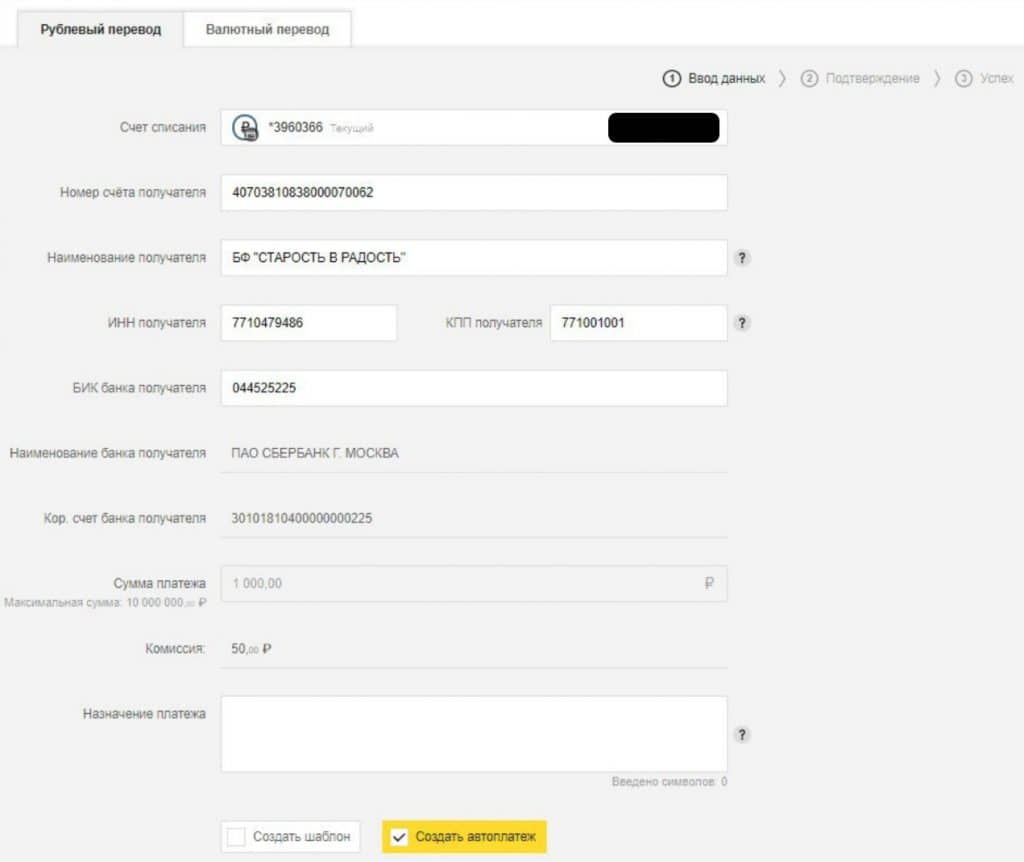Viewport: 1024px width, 862px height.
Task: Click the ruble sign in Сумма платежа field
Action: [709, 584]
